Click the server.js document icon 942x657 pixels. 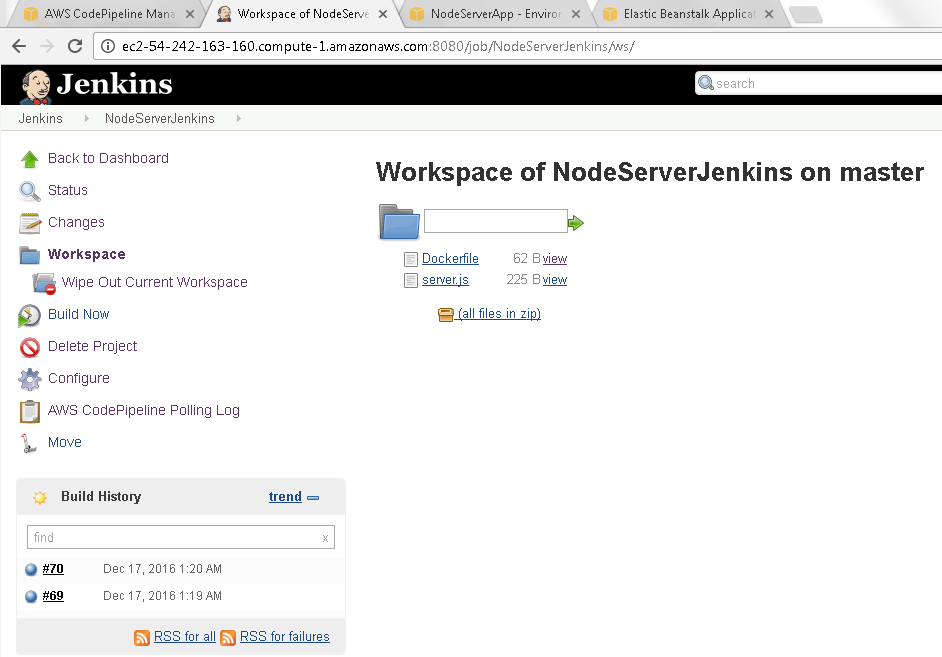[411, 280]
